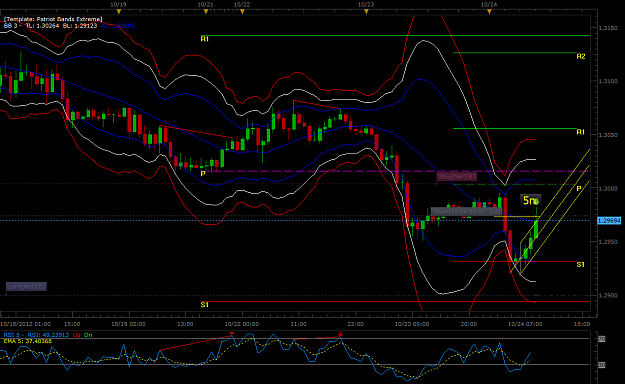
Task: Click the 10/18/2012 01:00 time label
Action: click(26, 324)
